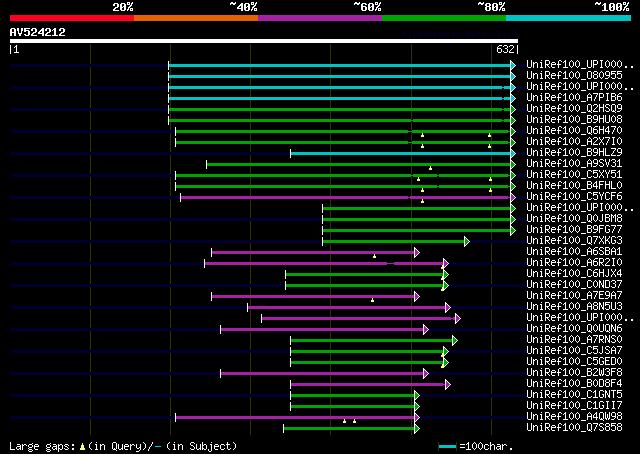640x454 pixels.
Task: Open the UniRef100_Q6H470 hit label
Action: 574,131
